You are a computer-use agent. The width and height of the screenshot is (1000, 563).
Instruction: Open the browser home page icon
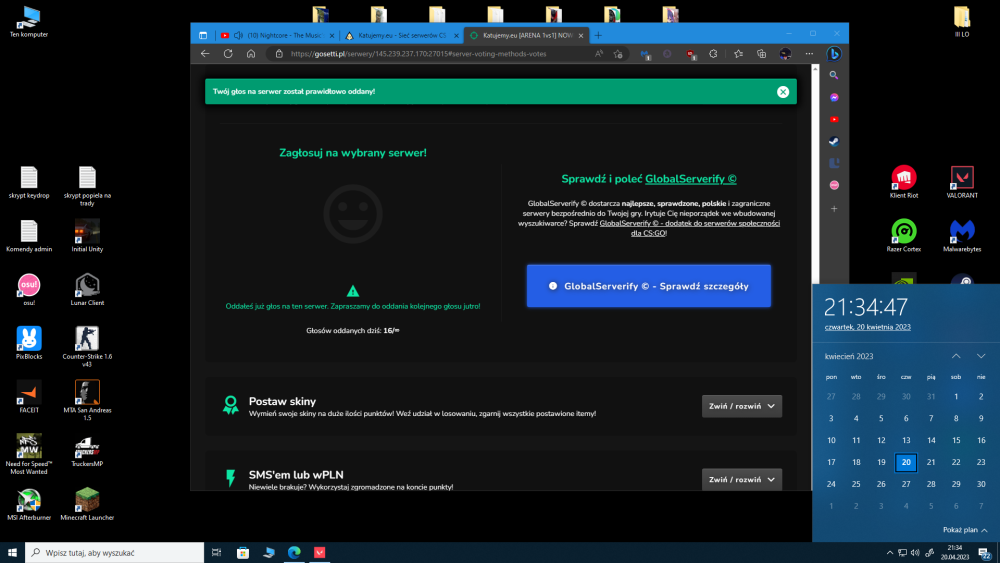click(x=251, y=54)
